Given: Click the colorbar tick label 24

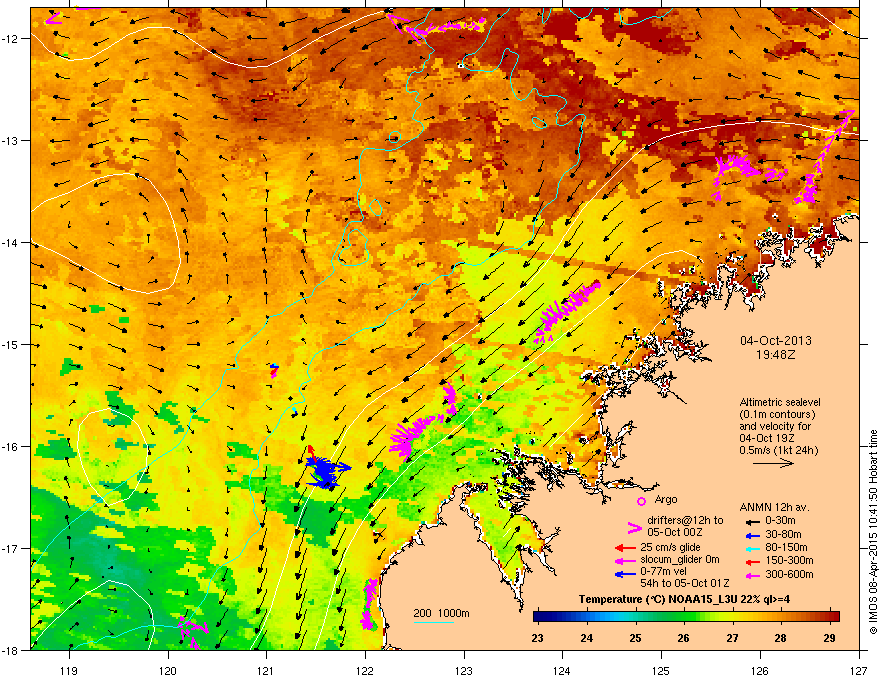Looking at the screenshot, I should click(586, 638).
